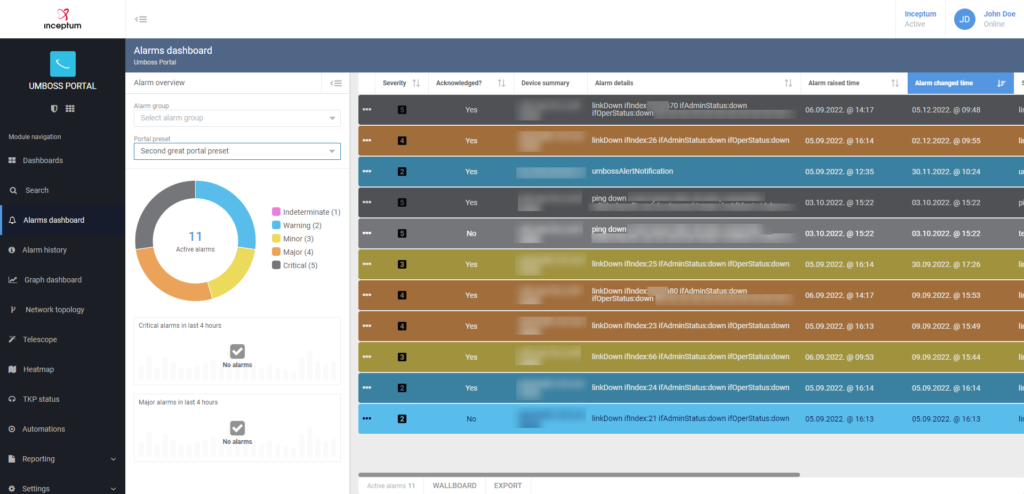The width and height of the screenshot is (1024, 494).
Task: Click the 11 Active alarms donut center
Action: (195, 240)
